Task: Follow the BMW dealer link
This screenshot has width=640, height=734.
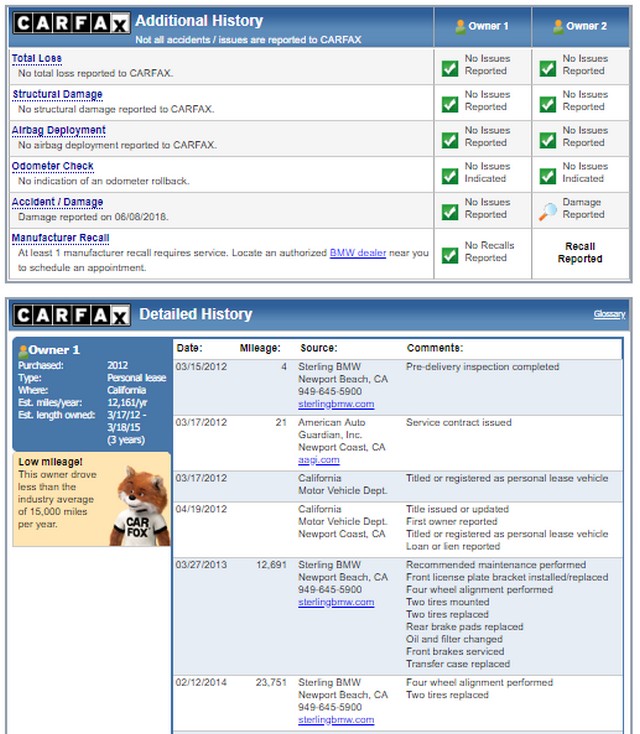Action: pyautogui.click(x=358, y=253)
